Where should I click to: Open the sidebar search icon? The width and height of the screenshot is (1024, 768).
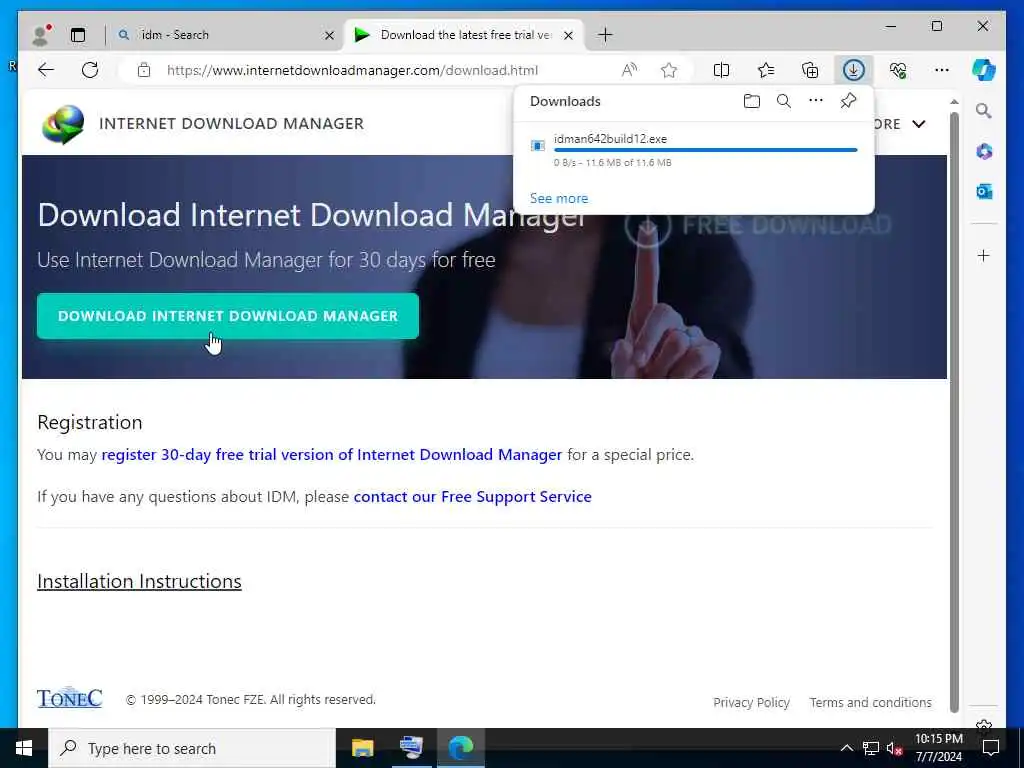tap(984, 111)
